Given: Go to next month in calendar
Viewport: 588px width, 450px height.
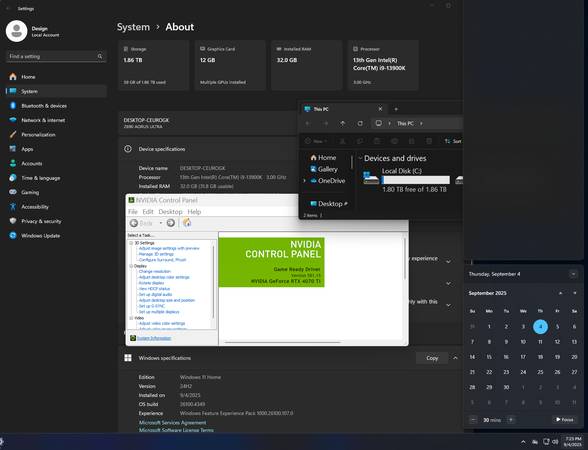Looking at the screenshot, I should point(574,293).
